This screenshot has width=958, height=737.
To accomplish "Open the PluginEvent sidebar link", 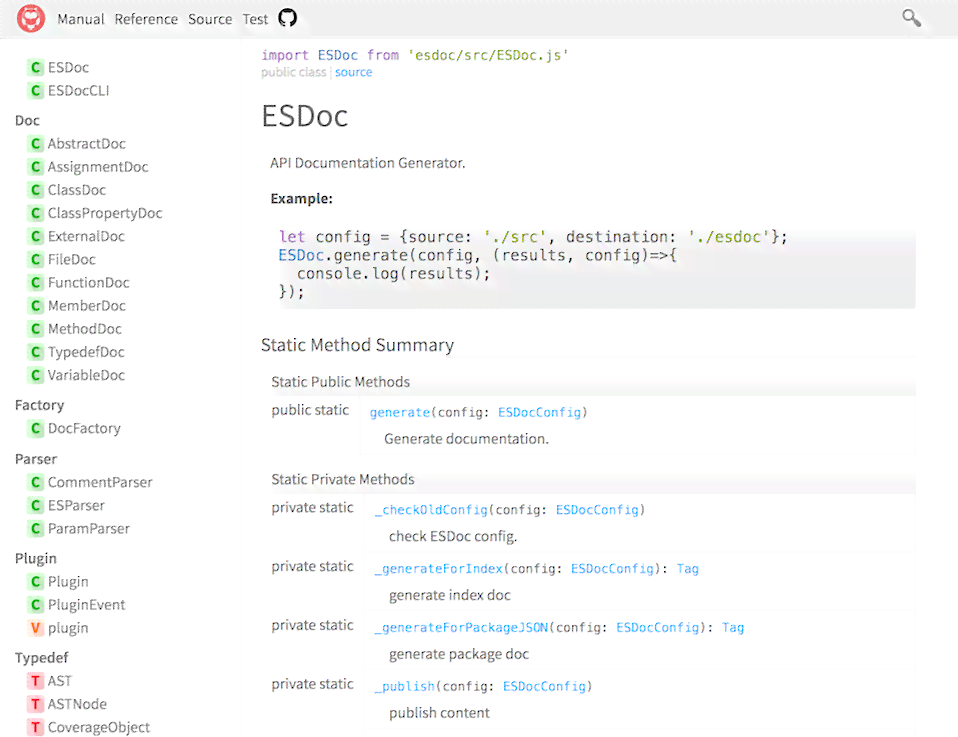I will click(86, 605).
